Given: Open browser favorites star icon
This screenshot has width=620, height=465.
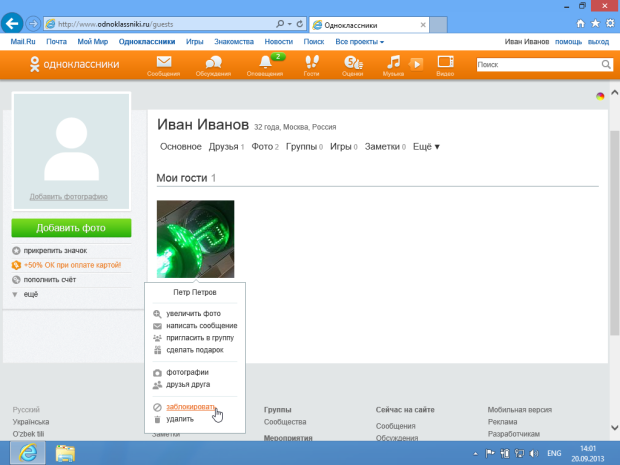Looking at the screenshot, I should click(595, 24).
